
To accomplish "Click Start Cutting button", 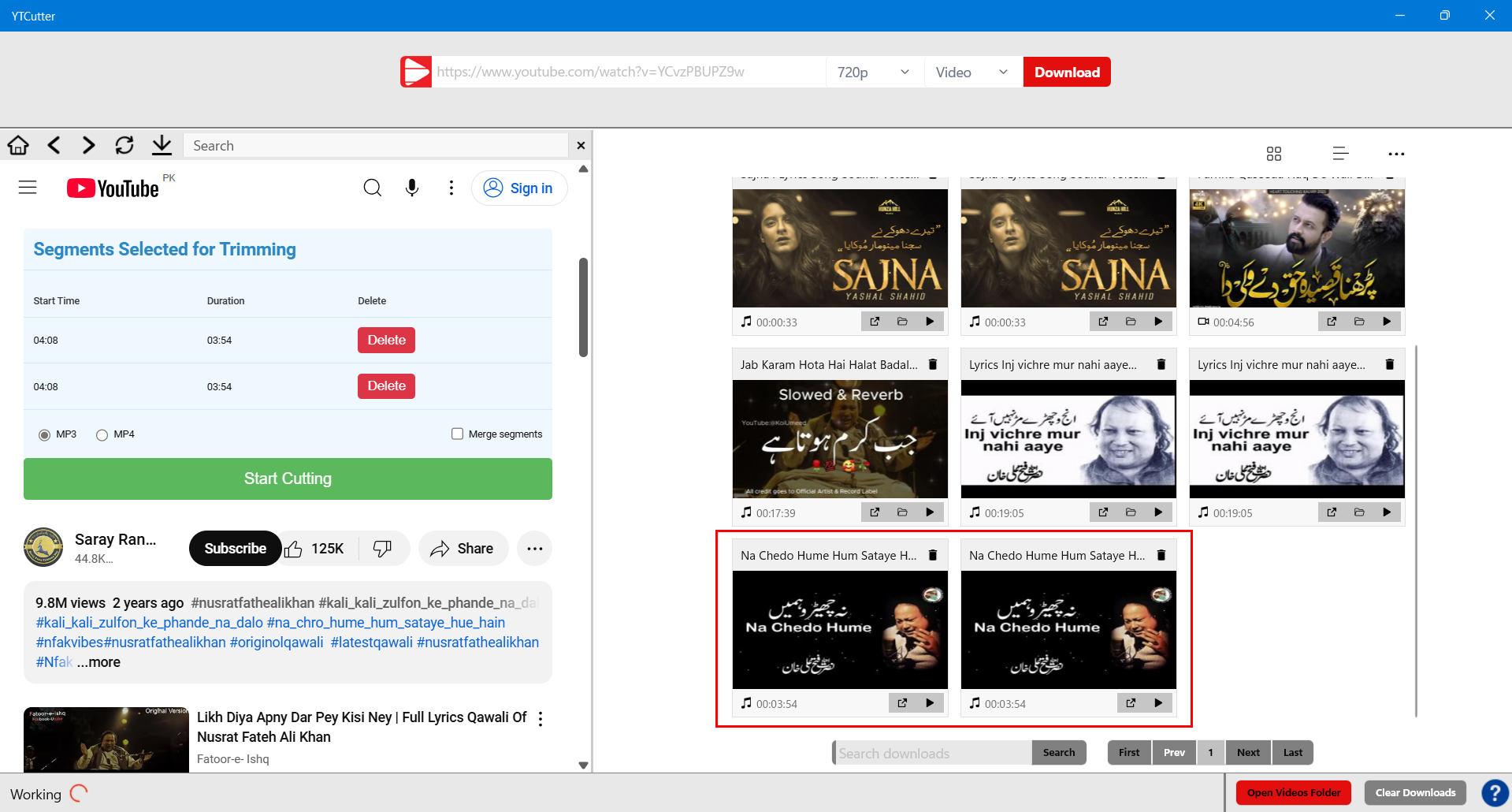I will click(x=288, y=479).
